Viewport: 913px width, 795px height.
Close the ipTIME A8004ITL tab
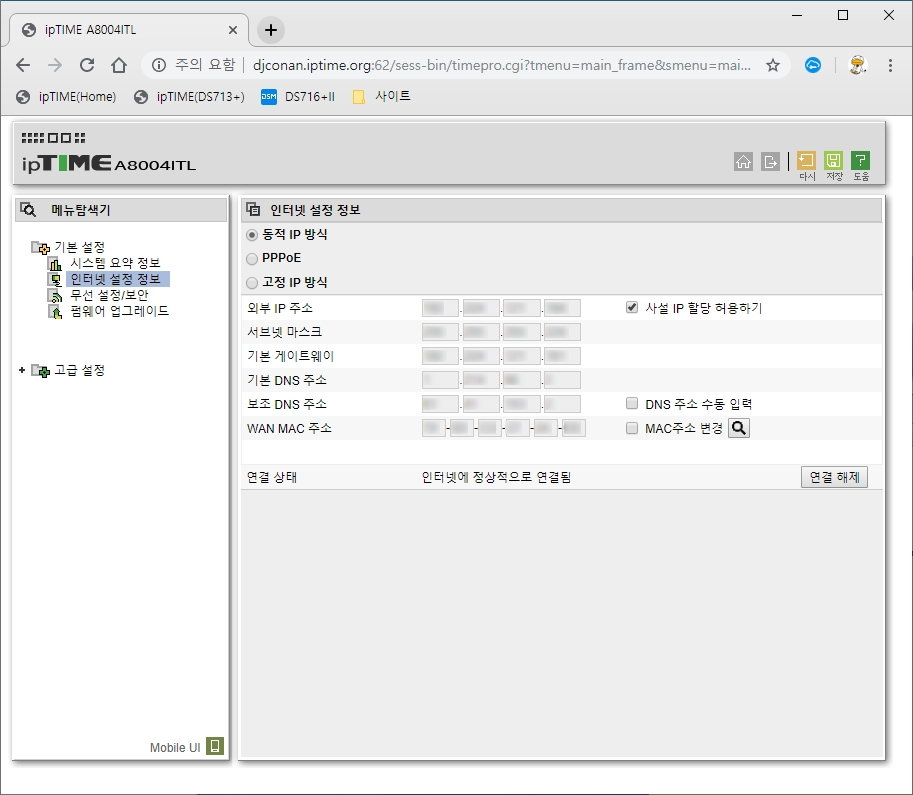coord(233,30)
